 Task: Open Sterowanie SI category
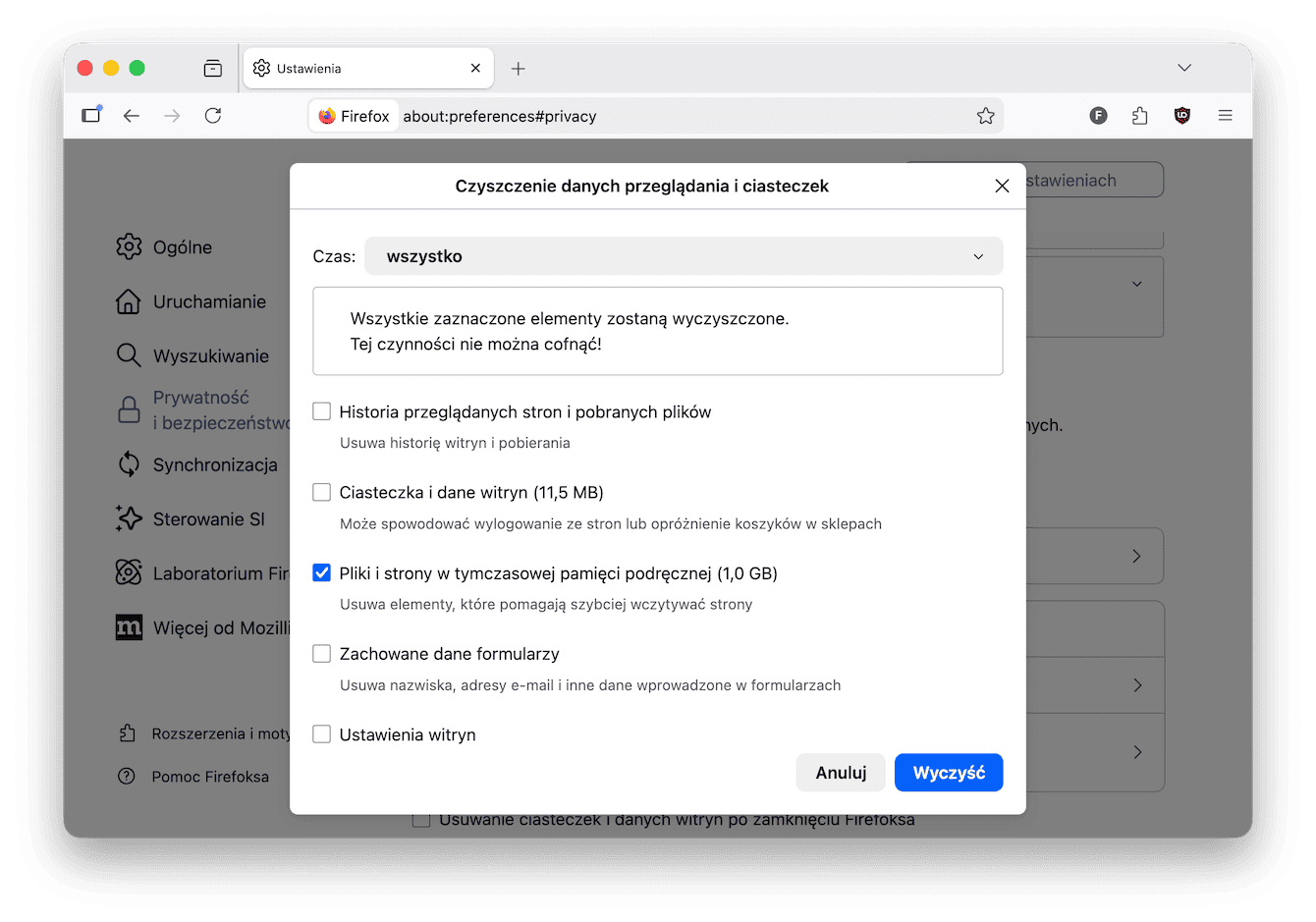(209, 518)
